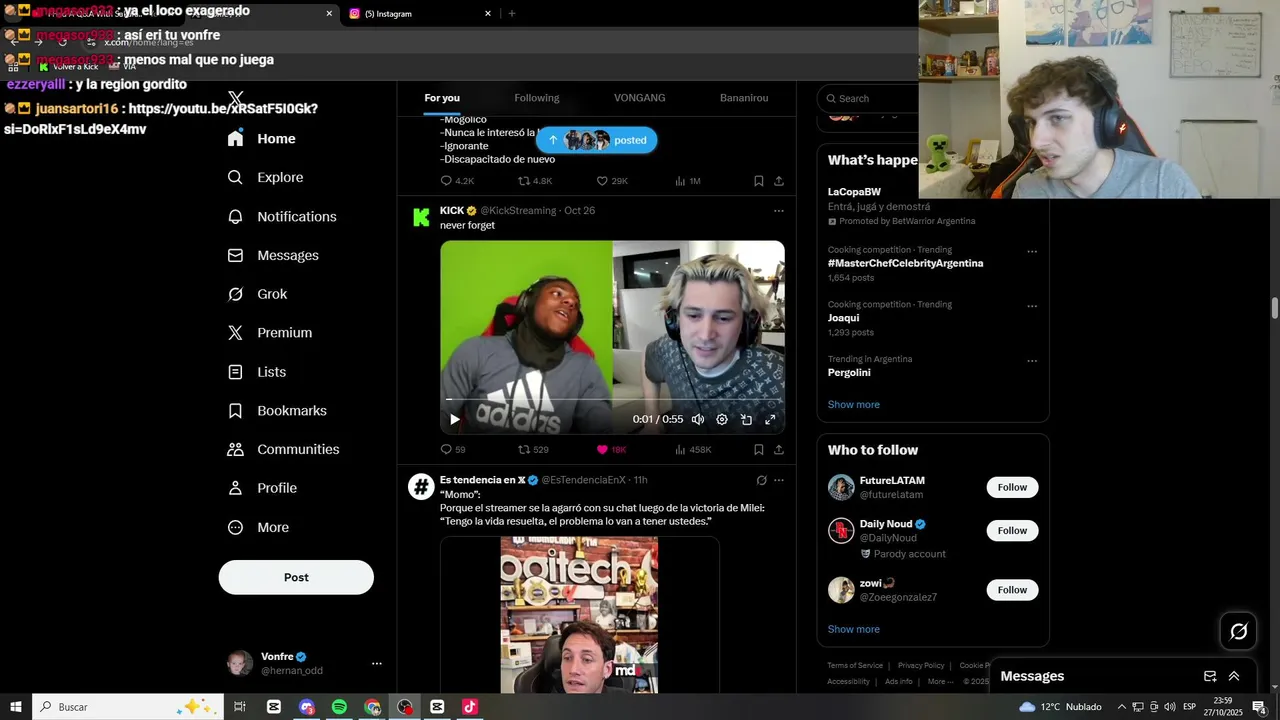Open more options on Es tendencia en X post
1280x720 pixels.
(779, 481)
